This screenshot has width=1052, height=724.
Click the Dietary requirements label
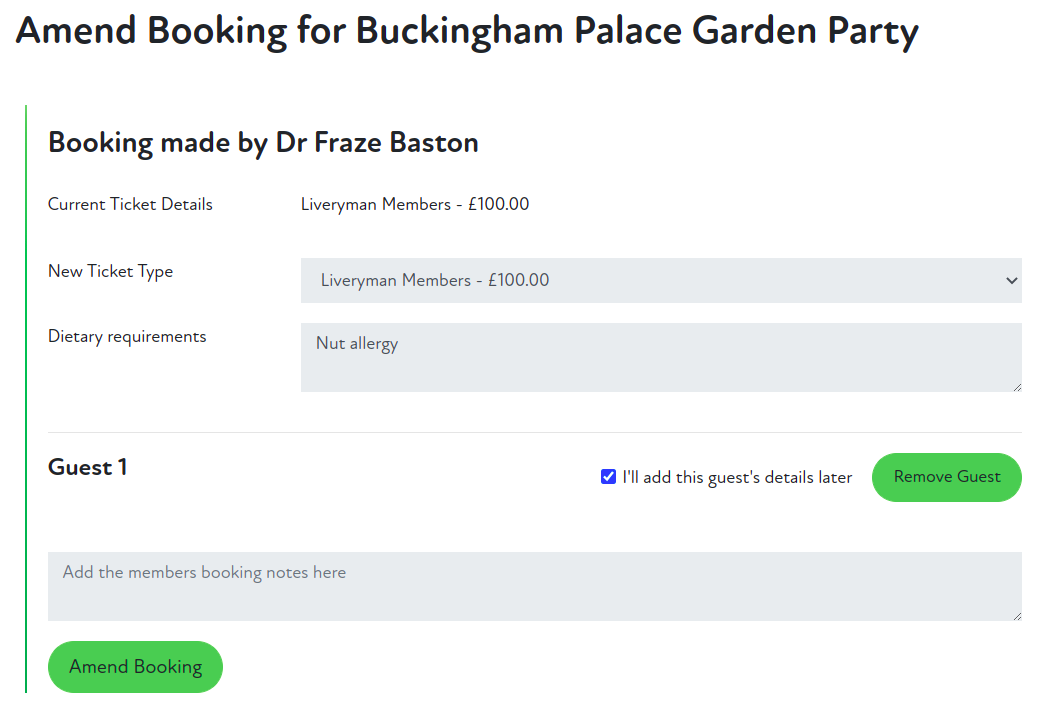point(127,336)
